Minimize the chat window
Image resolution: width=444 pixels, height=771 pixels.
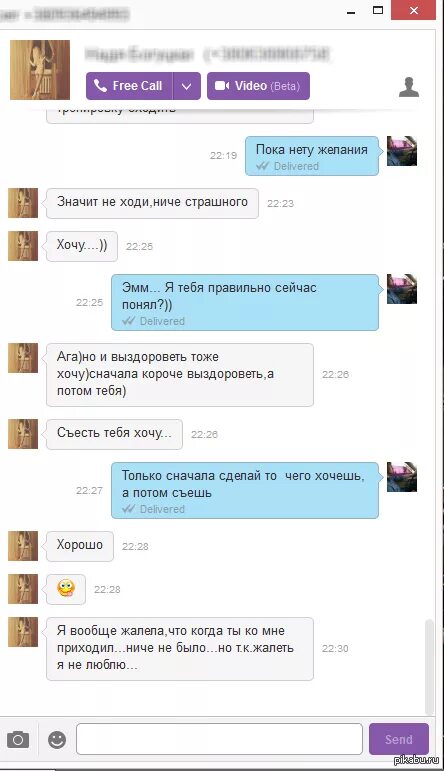click(351, 10)
